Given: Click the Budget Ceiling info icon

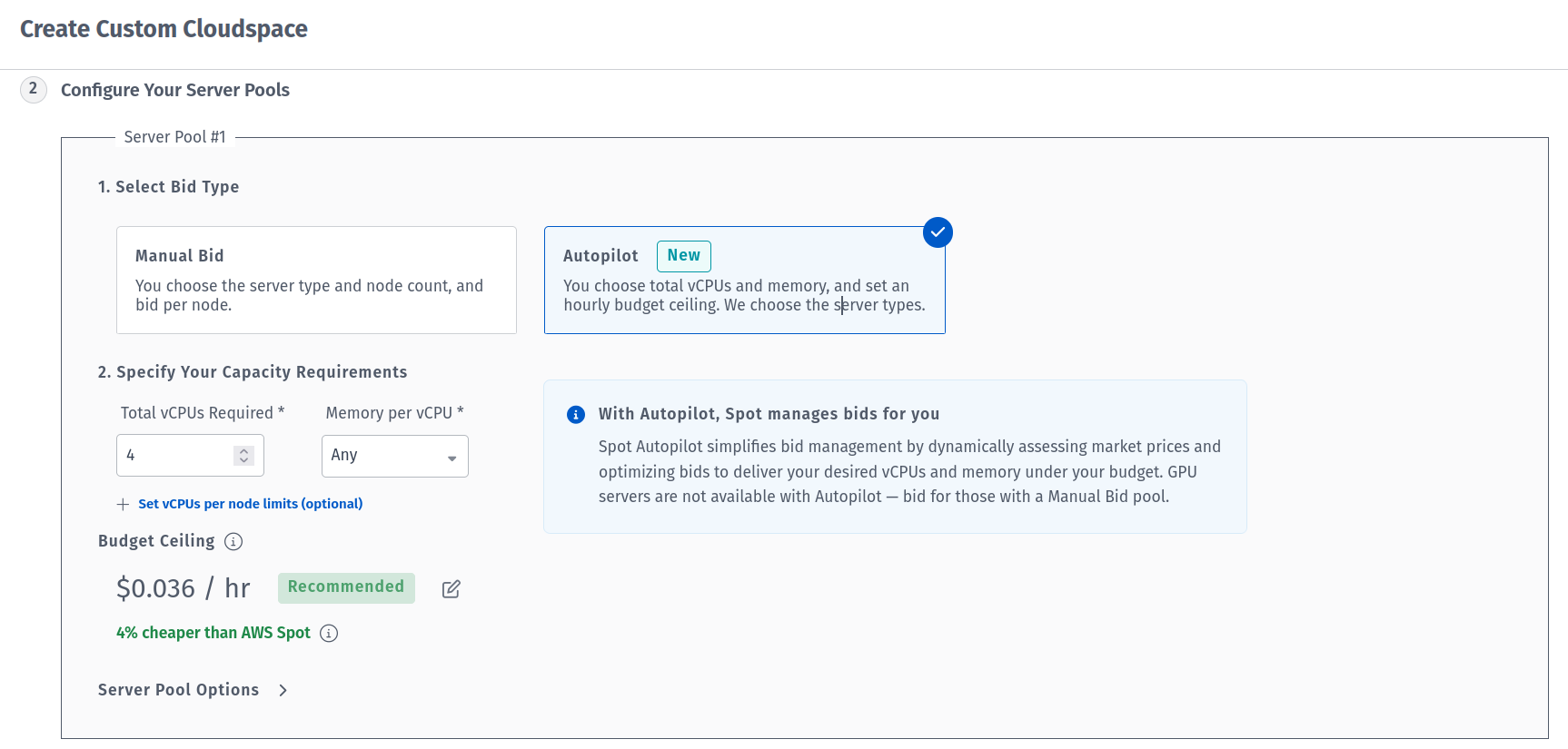Looking at the screenshot, I should (233, 542).
